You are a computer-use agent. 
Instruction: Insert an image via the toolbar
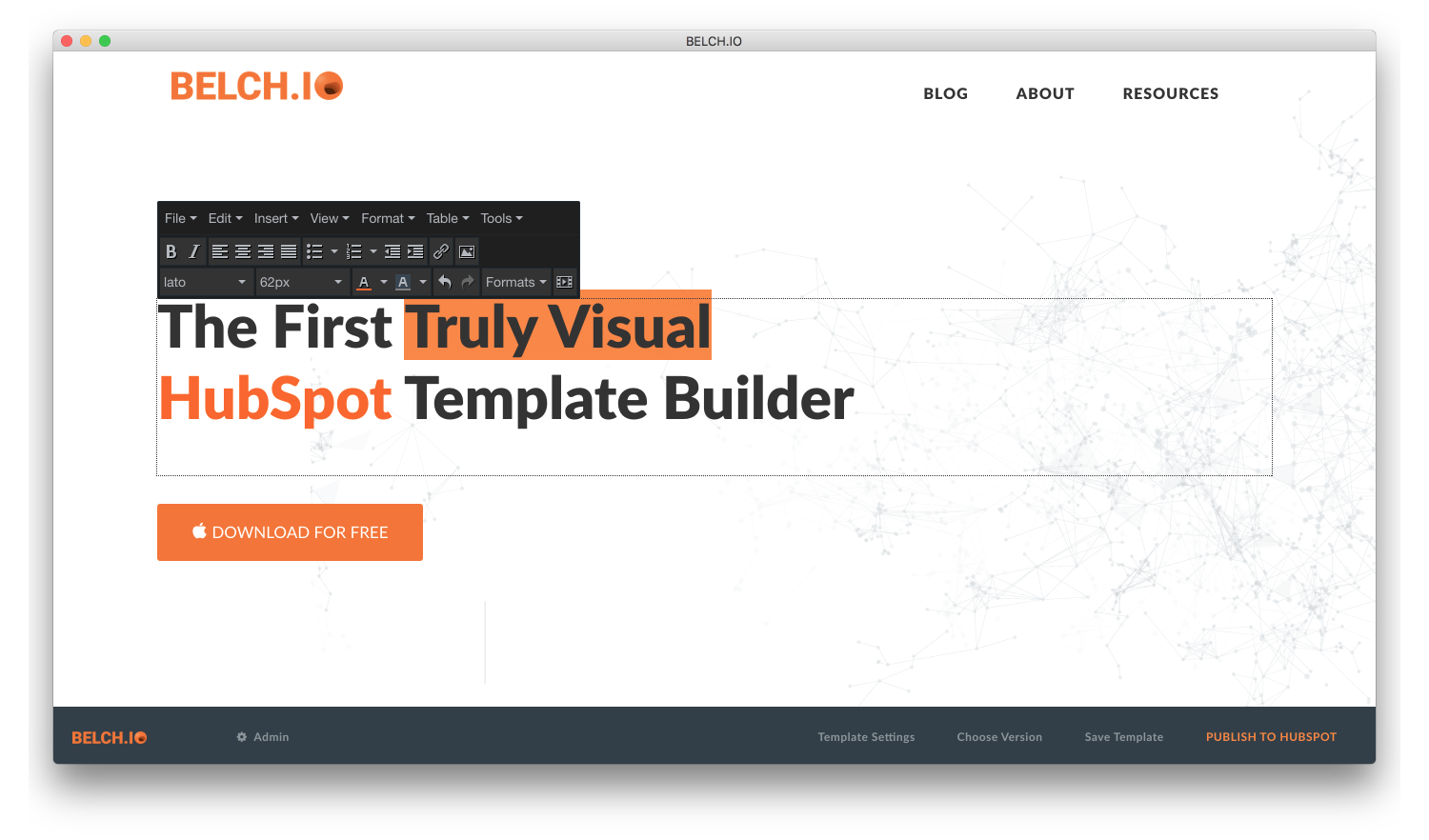click(467, 251)
